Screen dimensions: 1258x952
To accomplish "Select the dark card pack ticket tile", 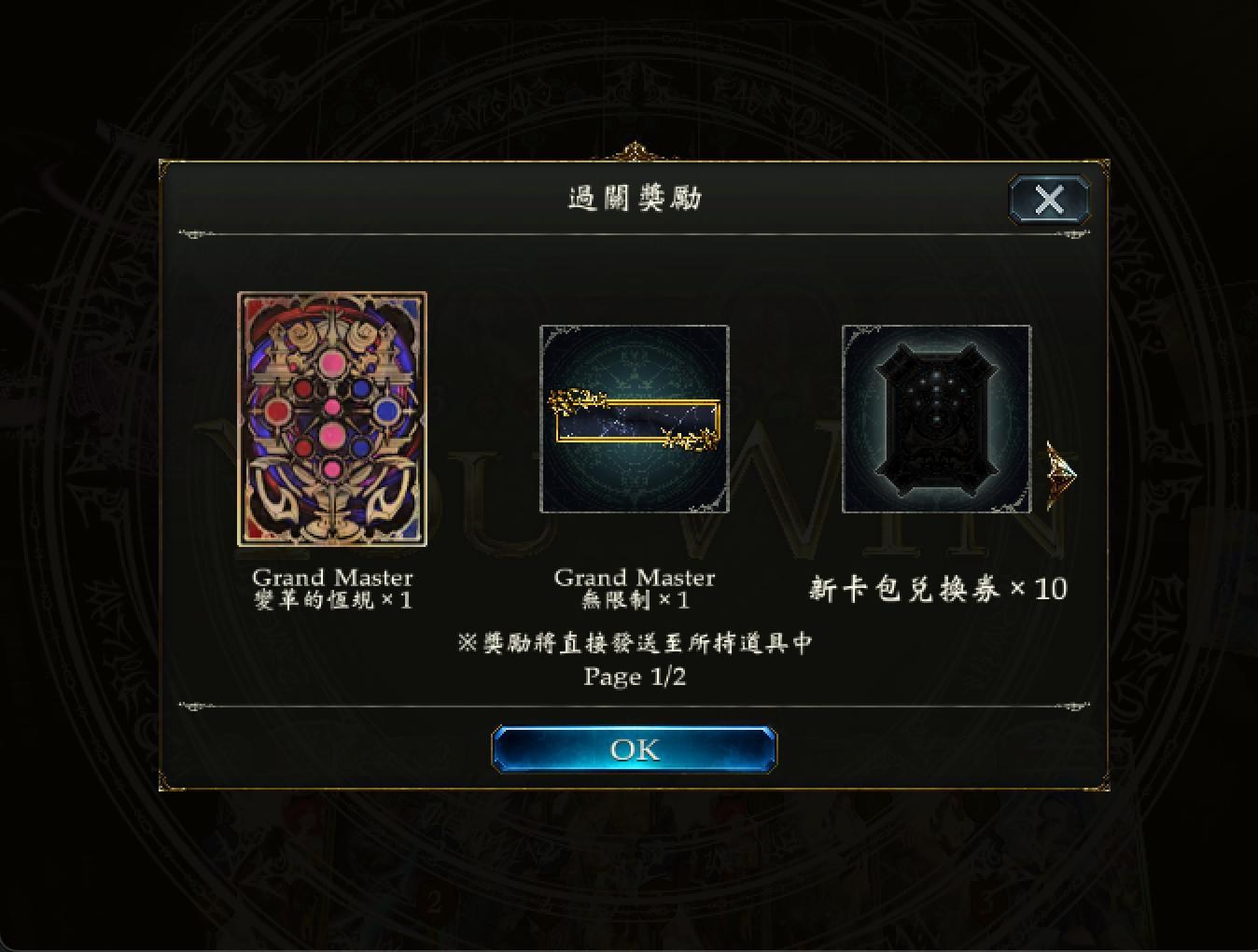I will point(937,419).
